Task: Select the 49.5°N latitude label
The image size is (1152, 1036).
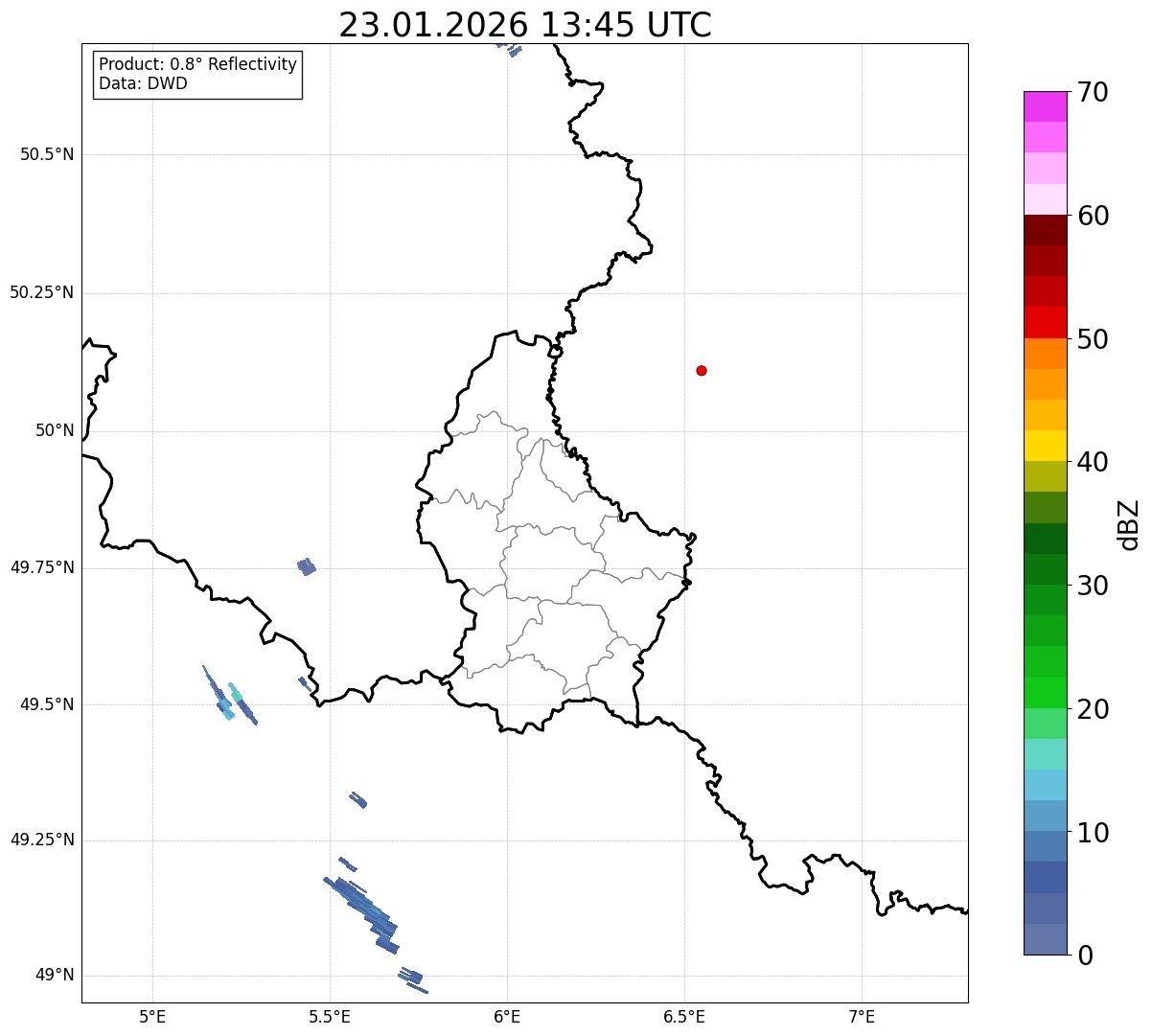Action: click(x=47, y=704)
